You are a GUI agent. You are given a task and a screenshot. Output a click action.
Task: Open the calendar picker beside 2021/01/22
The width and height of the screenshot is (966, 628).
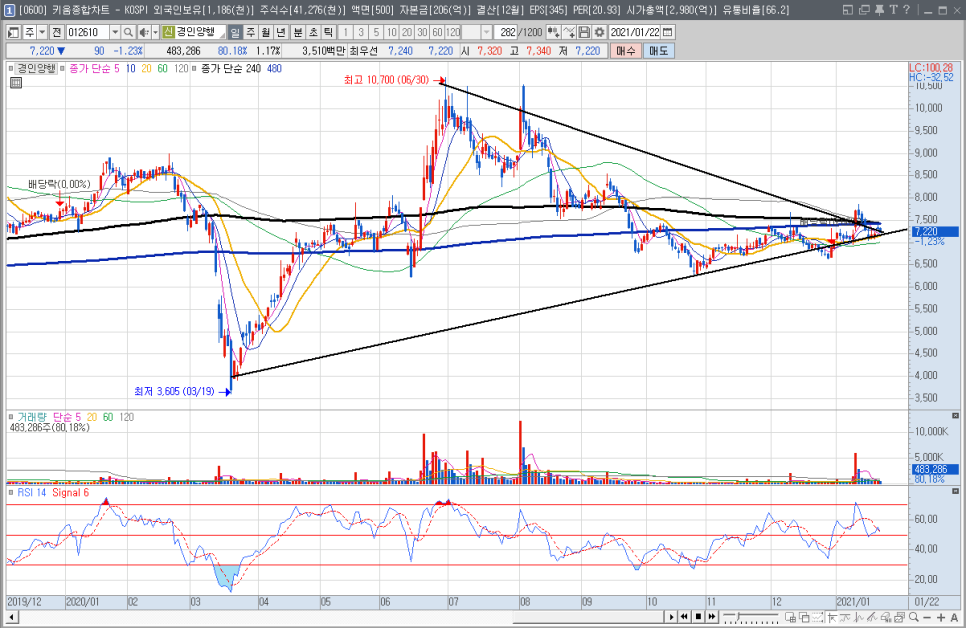click(667, 32)
